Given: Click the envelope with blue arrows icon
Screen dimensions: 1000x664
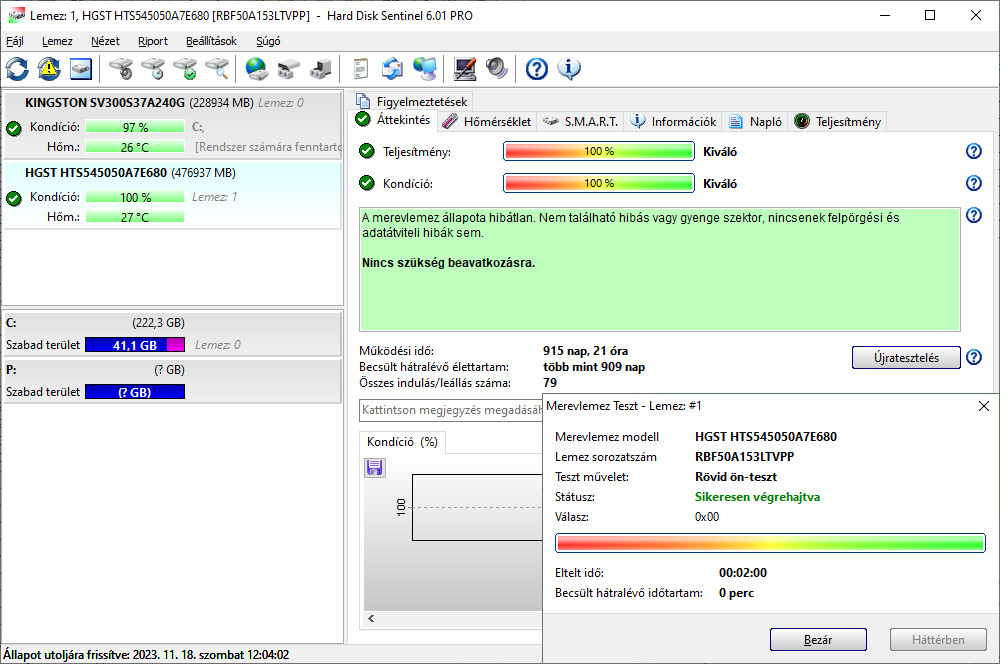Looking at the screenshot, I should click(392, 69).
